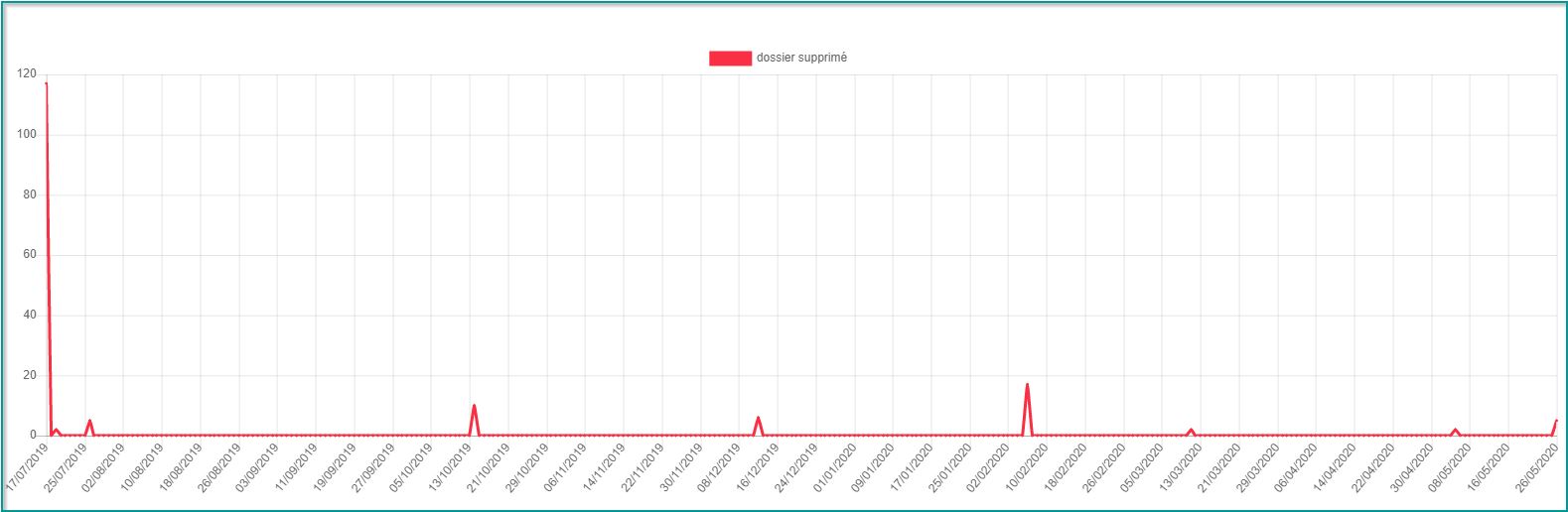Click the 20 label on the y-axis
Screen dimensions: 1568x512
30,375
